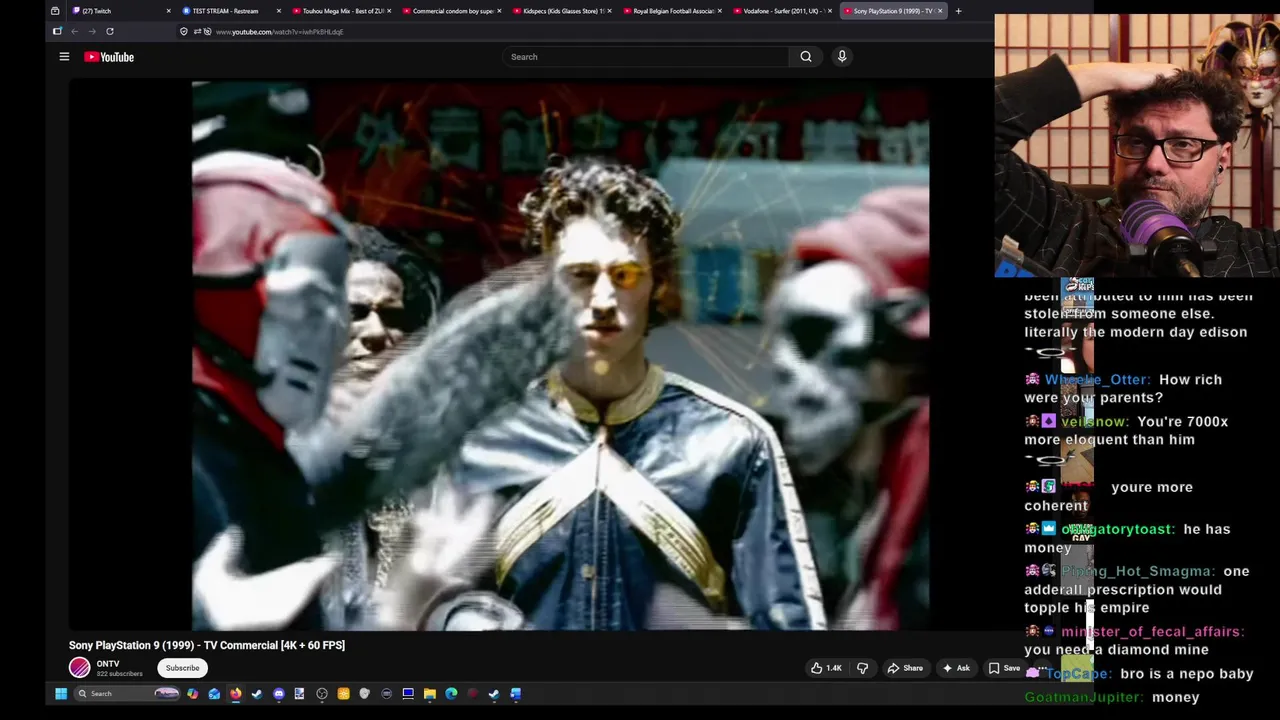1280x720 pixels.
Task: Open Firefox from the taskbar
Action: (x=235, y=694)
